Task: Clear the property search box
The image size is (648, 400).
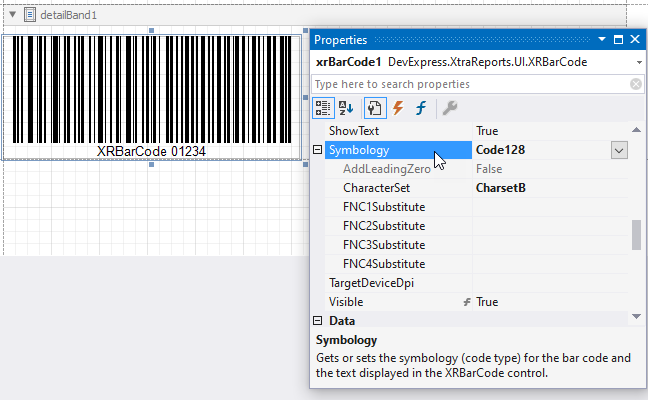Action: click(x=636, y=84)
